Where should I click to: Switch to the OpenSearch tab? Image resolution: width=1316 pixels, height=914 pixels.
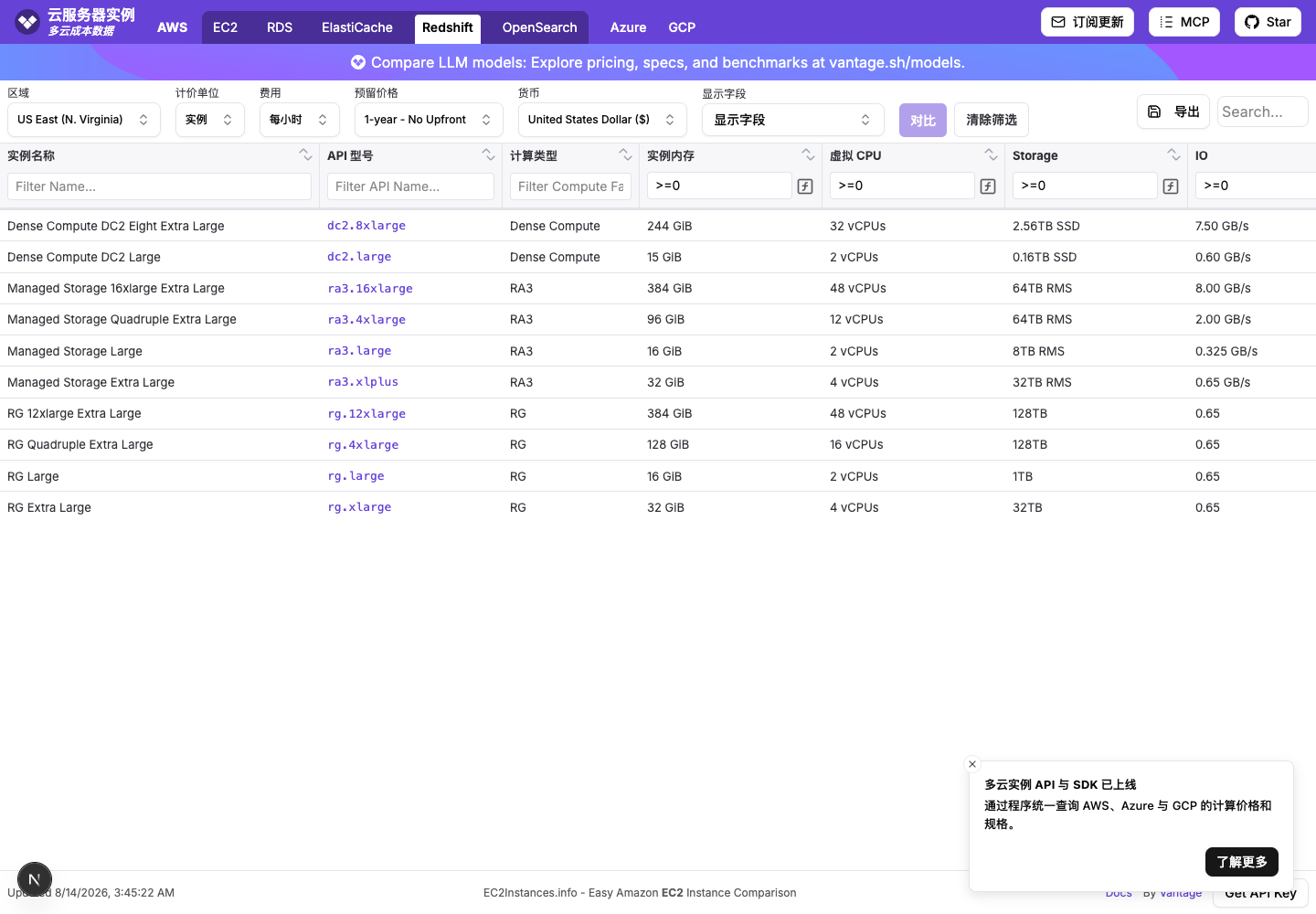click(x=539, y=27)
